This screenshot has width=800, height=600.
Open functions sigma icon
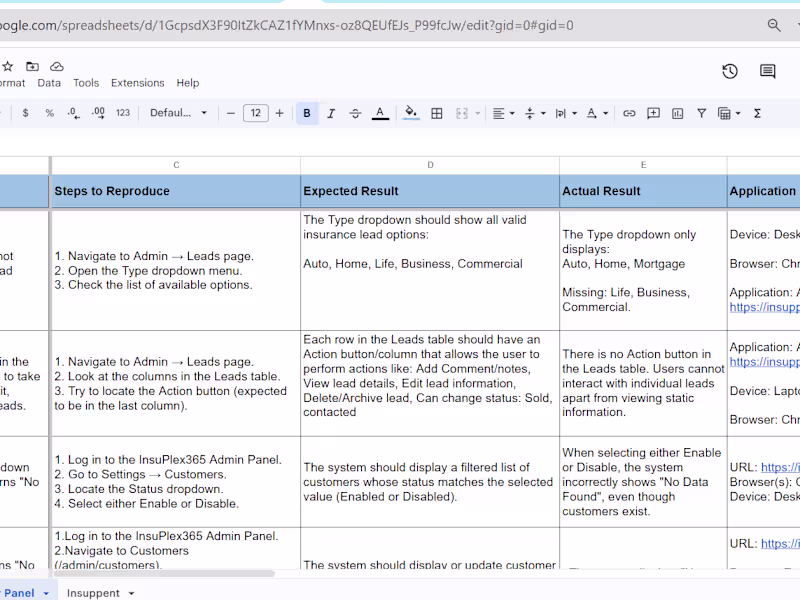click(x=757, y=113)
